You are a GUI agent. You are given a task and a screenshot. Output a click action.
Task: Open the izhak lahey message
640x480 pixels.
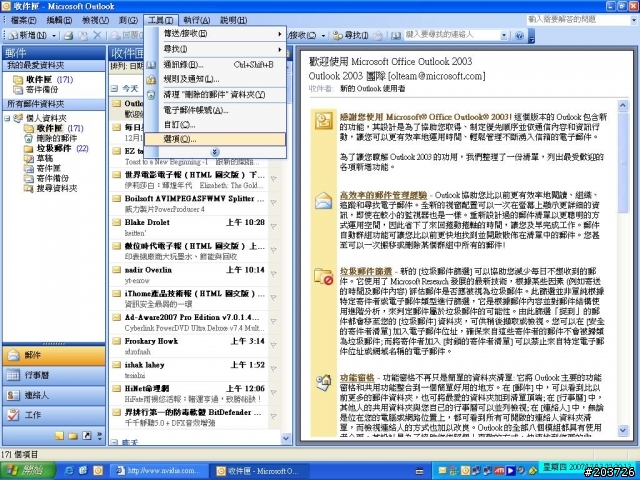189,370
